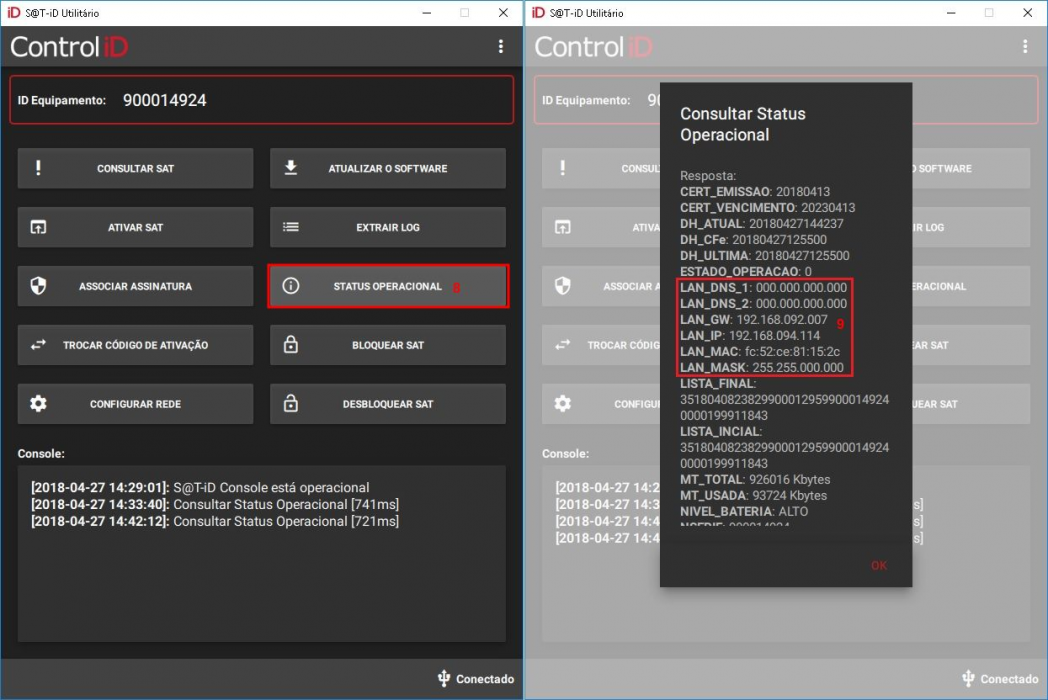1048x700 pixels.
Task: Click the Status Operacional button label
Action: pos(388,286)
